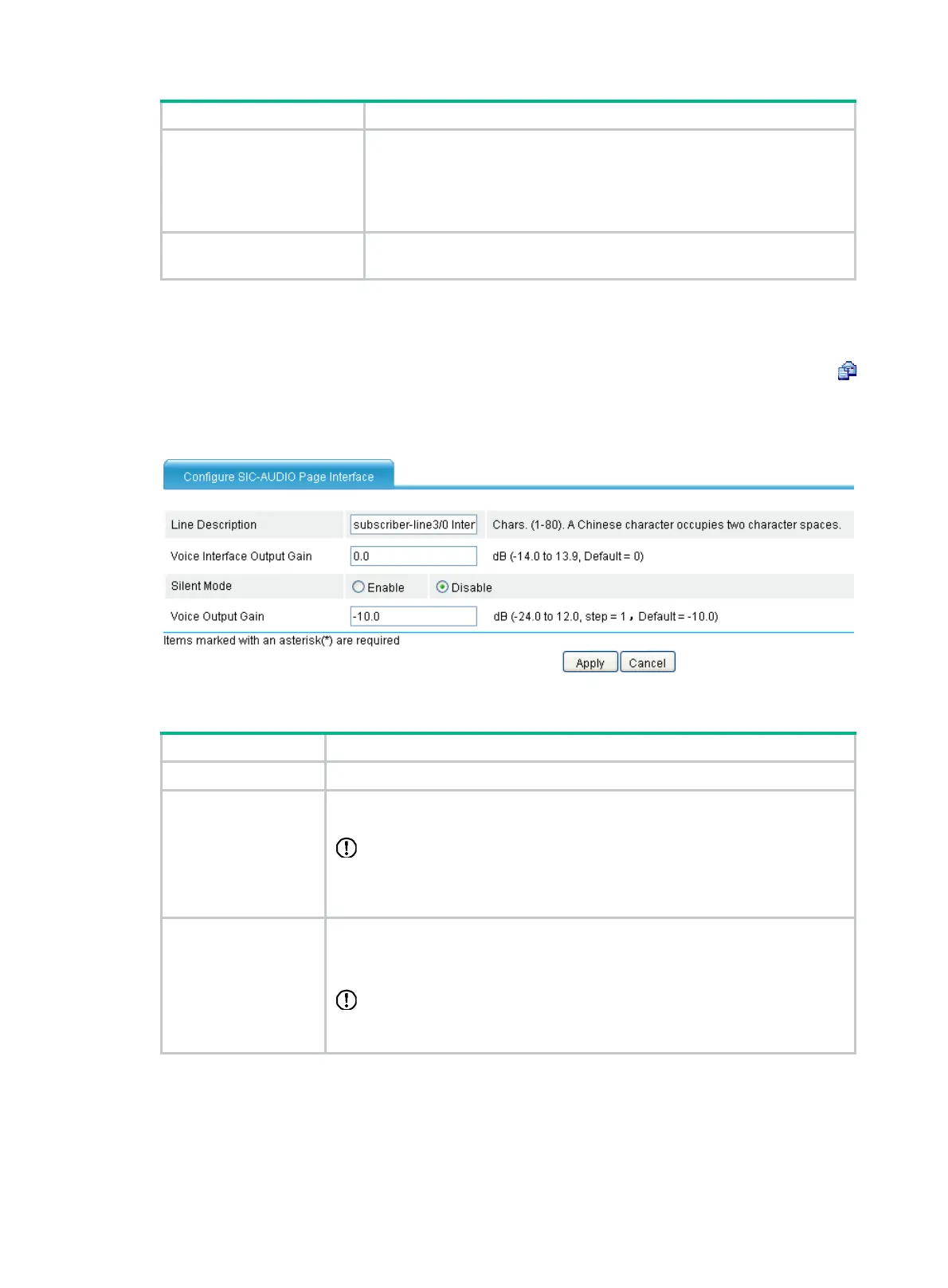Click 'Items marked with an asterisk(*) are required'

[281, 640]
